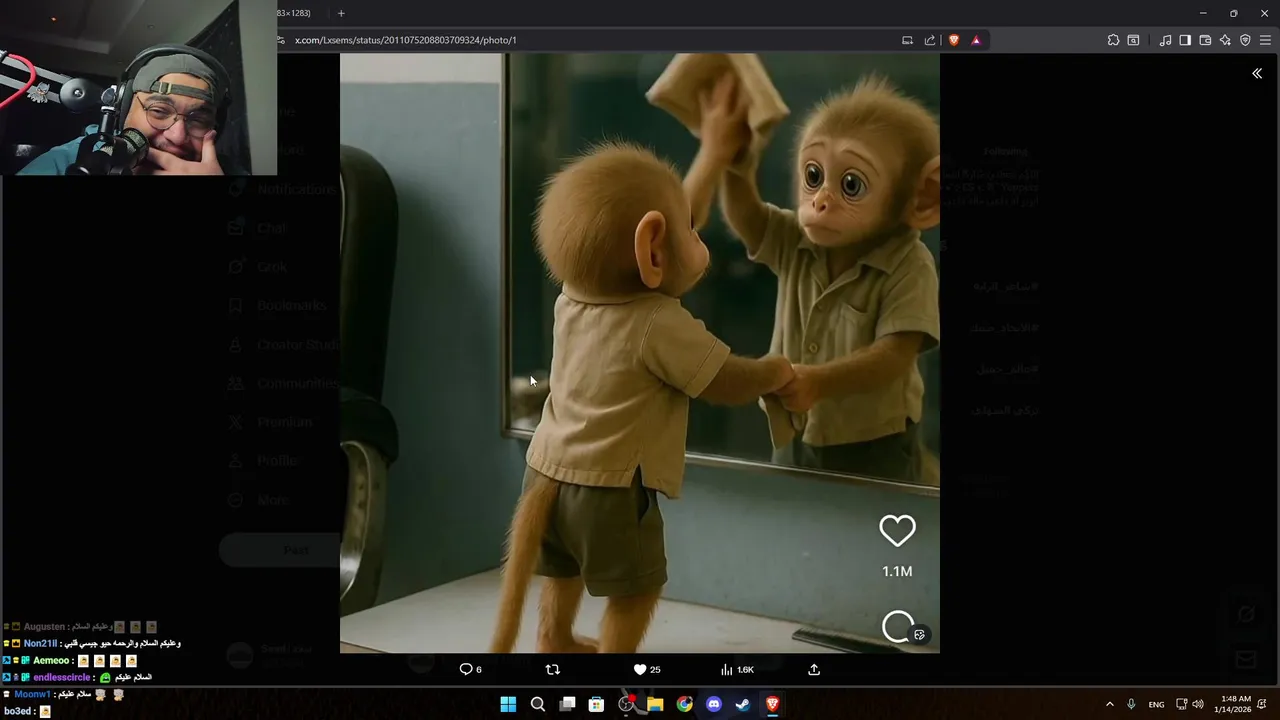The height and width of the screenshot is (720, 1280).
Task: Click the username Moonw1 in the stream chat
Action: [x=32, y=694]
